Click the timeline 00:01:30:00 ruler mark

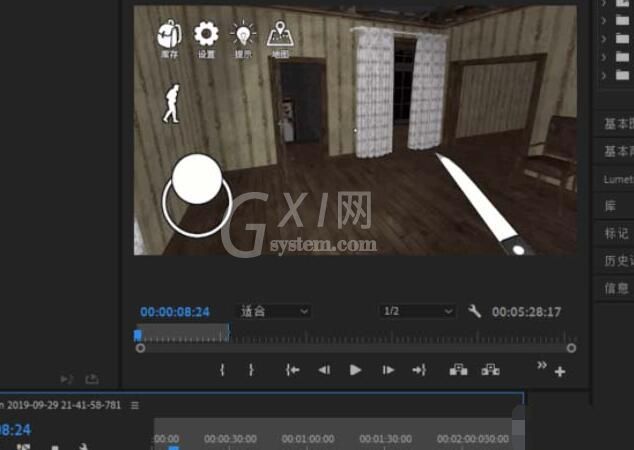coord(385,439)
